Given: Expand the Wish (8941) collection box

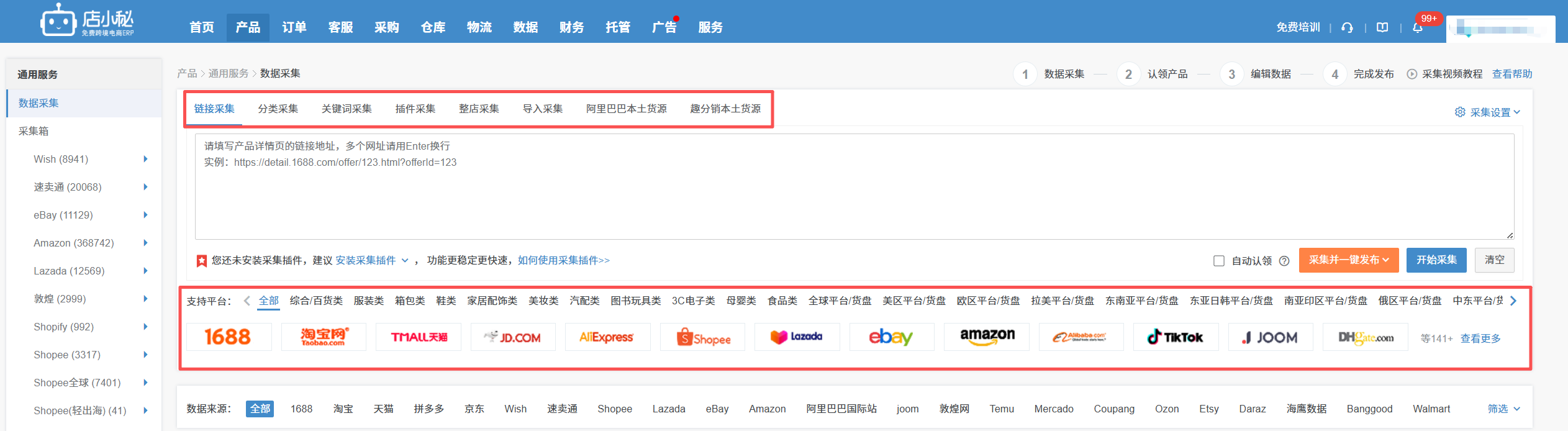Looking at the screenshot, I should point(145,159).
